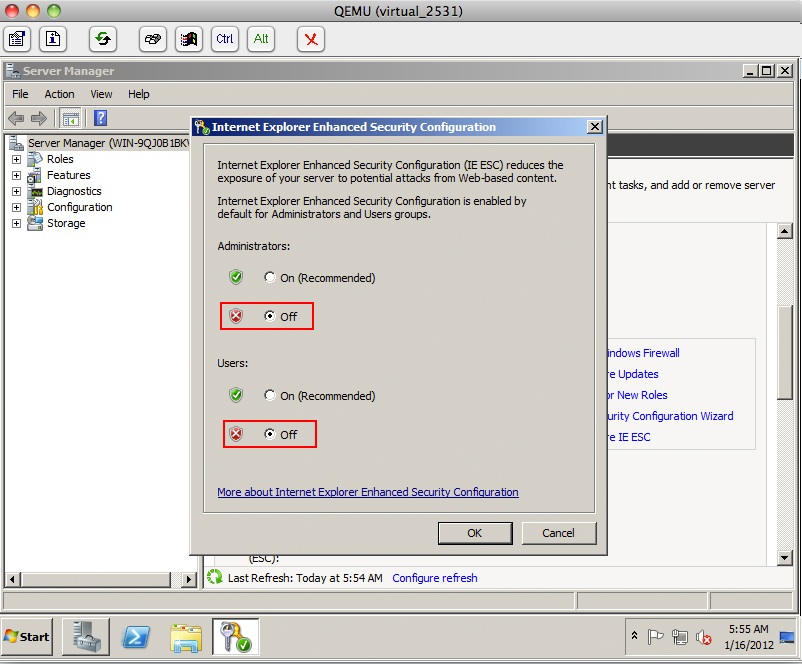The width and height of the screenshot is (802, 664).
Task: Click the QEMU keys toolbar icon
Action: pos(152,39)
